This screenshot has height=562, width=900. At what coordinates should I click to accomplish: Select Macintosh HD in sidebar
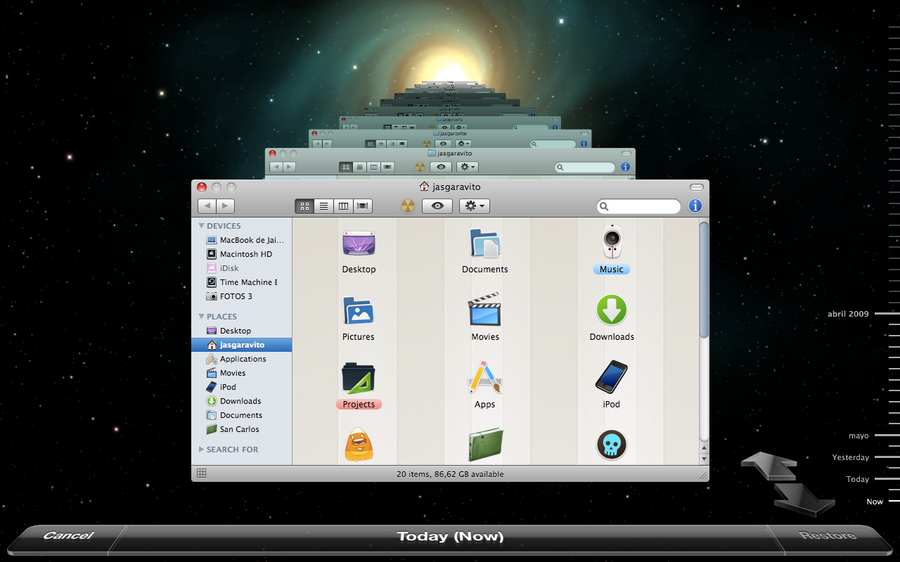tap(239, 254)
